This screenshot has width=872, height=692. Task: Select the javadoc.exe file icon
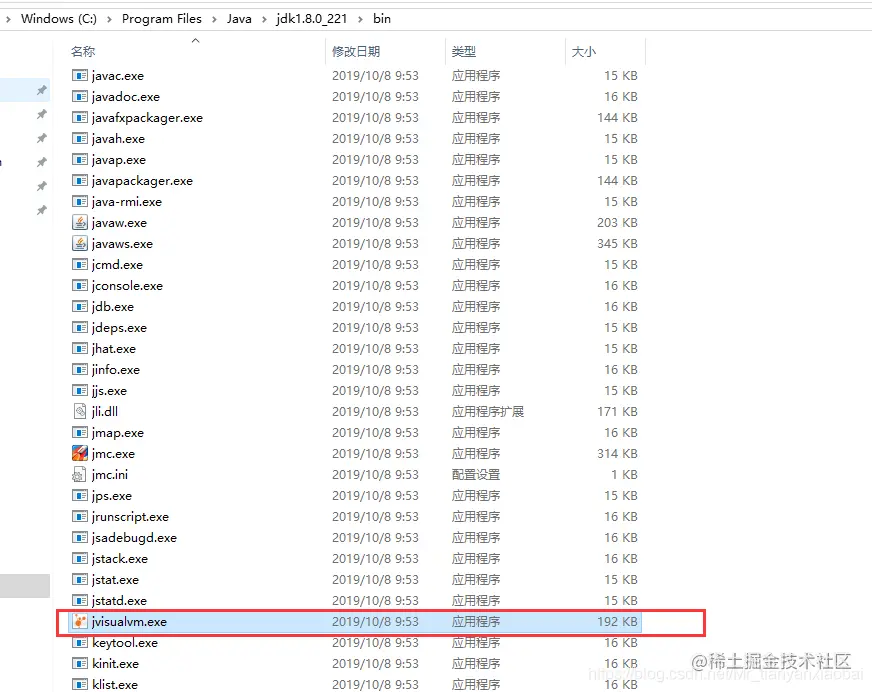click(x=80, y=96)
